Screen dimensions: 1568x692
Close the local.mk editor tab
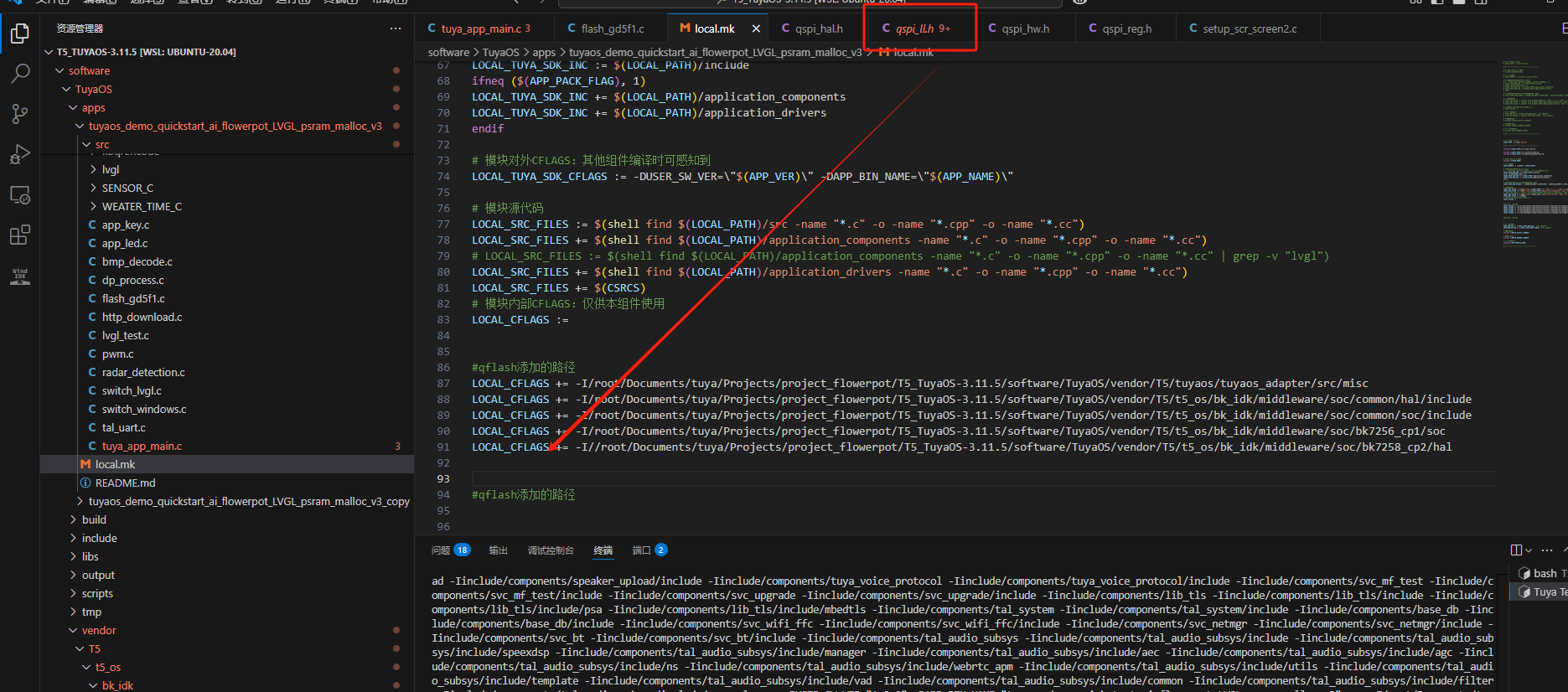point(756,28)
